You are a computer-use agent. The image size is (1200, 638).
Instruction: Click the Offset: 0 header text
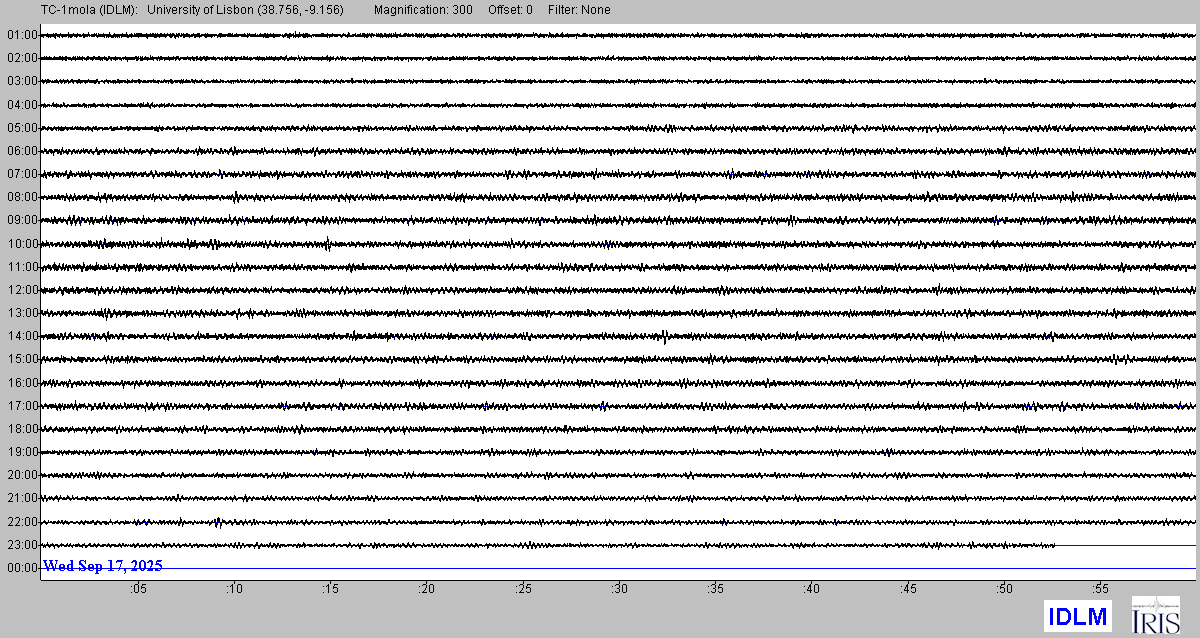point(510,10)
